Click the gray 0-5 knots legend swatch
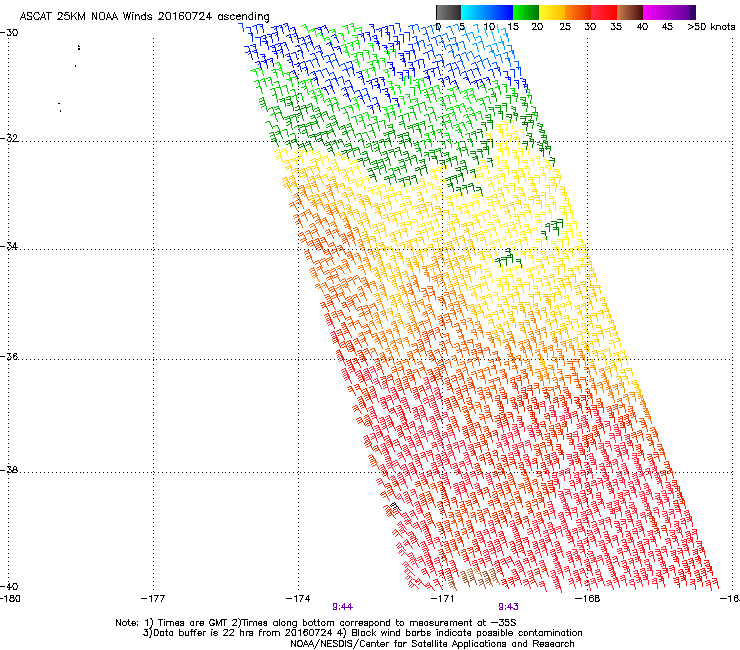The image size is (740, 650). coord(448,12)
